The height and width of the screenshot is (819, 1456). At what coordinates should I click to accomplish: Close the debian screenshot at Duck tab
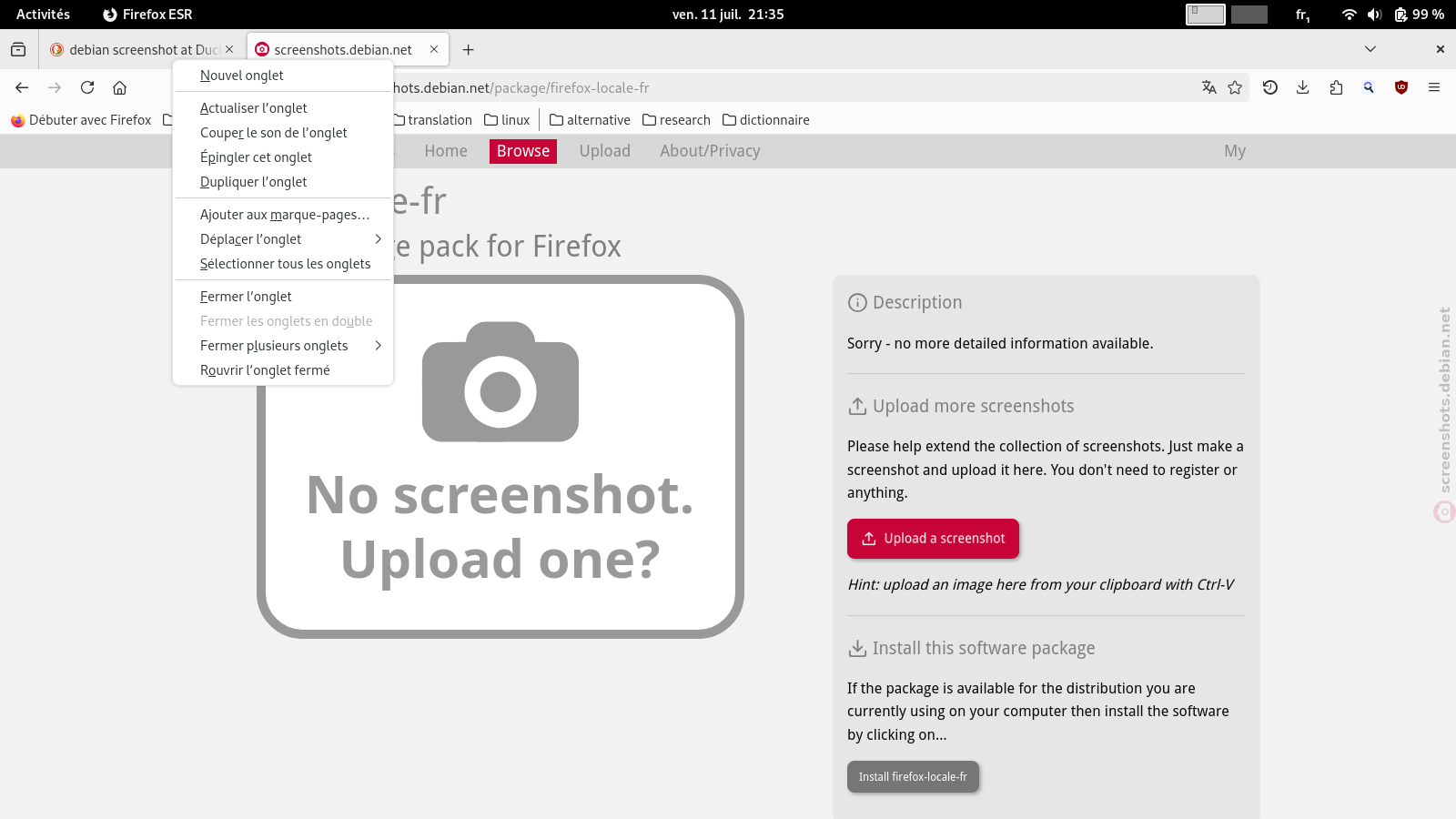click(x=229, y=49)
